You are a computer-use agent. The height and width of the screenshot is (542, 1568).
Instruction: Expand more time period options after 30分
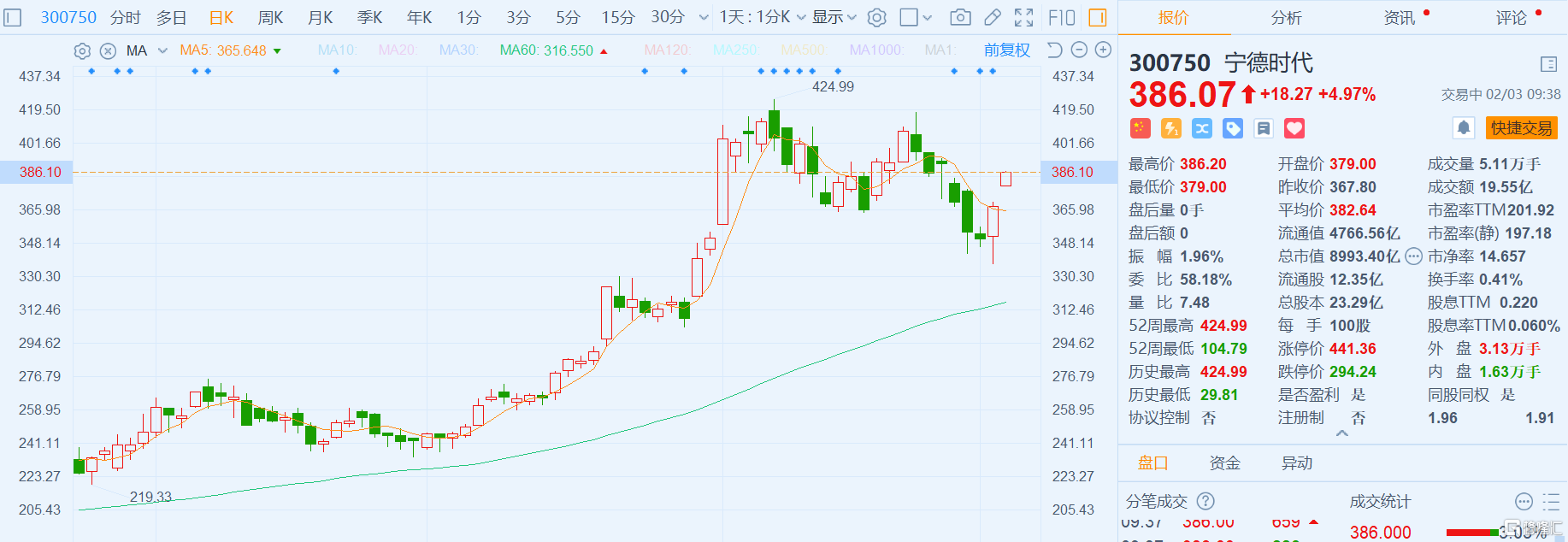pos(704,17)
